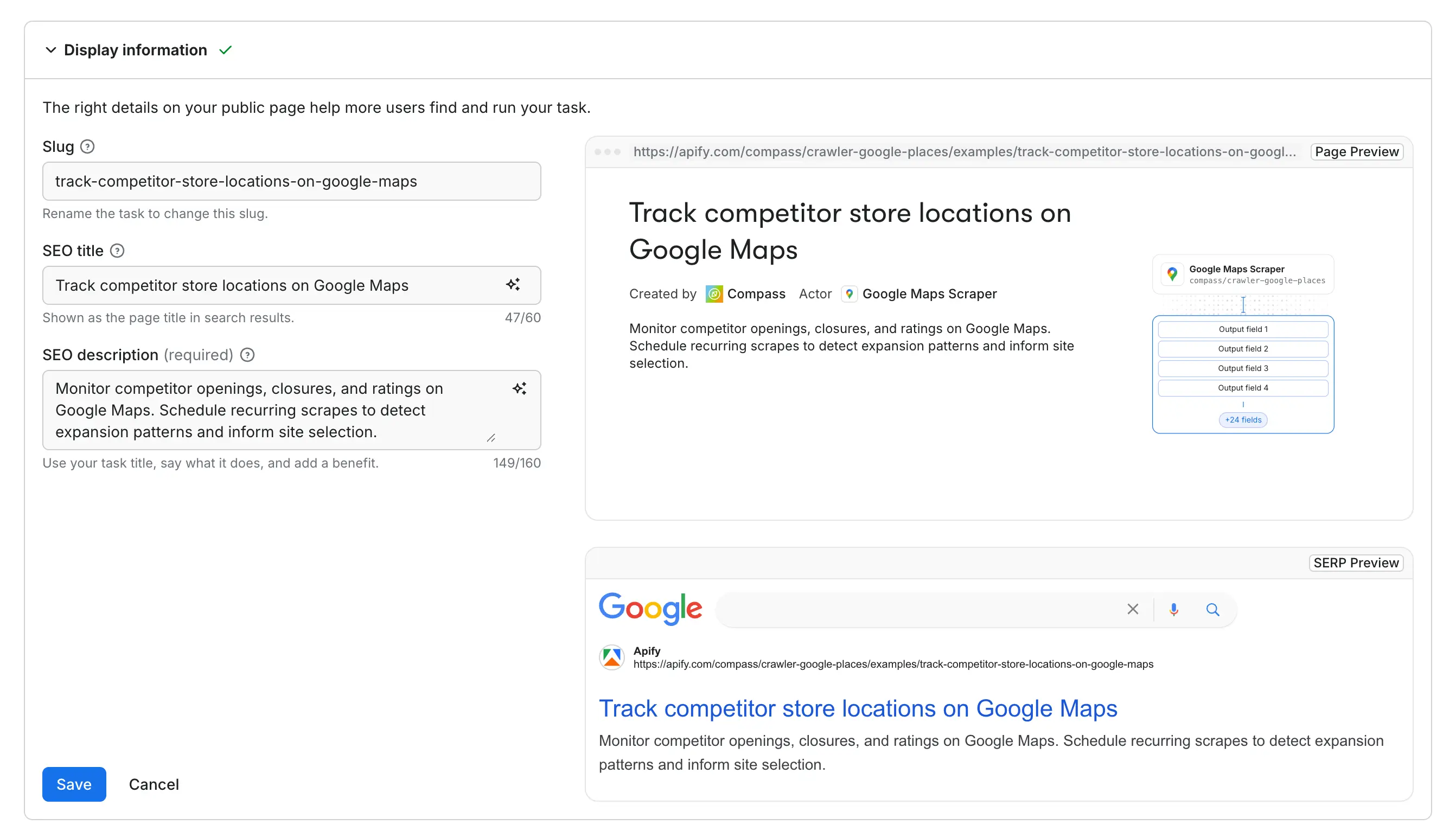Viewport: 1456px width, 831px height.
Task: Click the page preview URL bar
Action: [x=964, y=152]
